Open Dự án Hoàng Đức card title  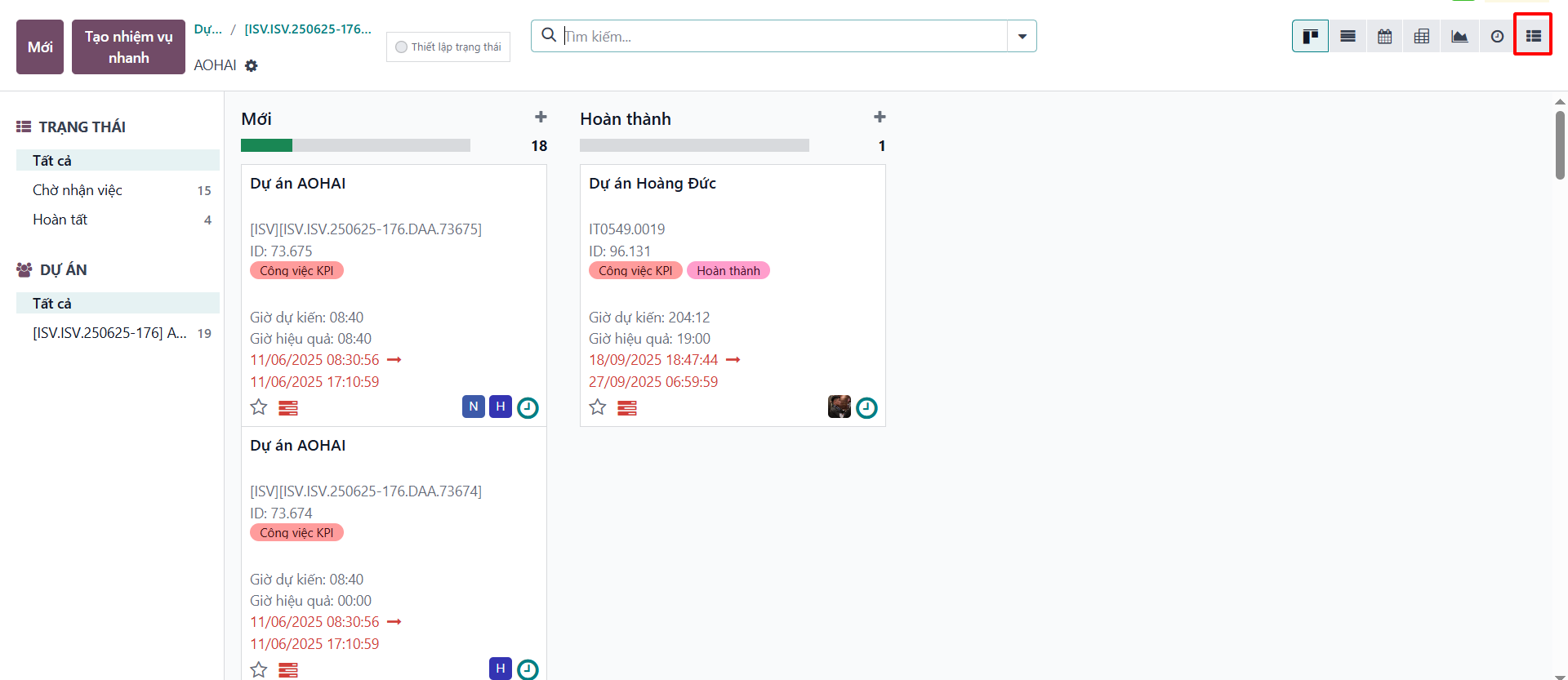(653, 184)
